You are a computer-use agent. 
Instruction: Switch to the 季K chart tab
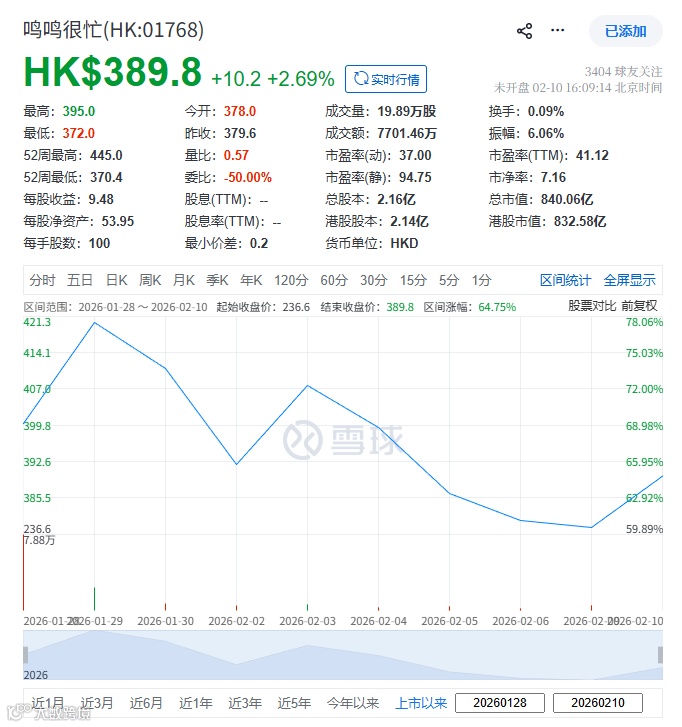[x=217, y=280]
